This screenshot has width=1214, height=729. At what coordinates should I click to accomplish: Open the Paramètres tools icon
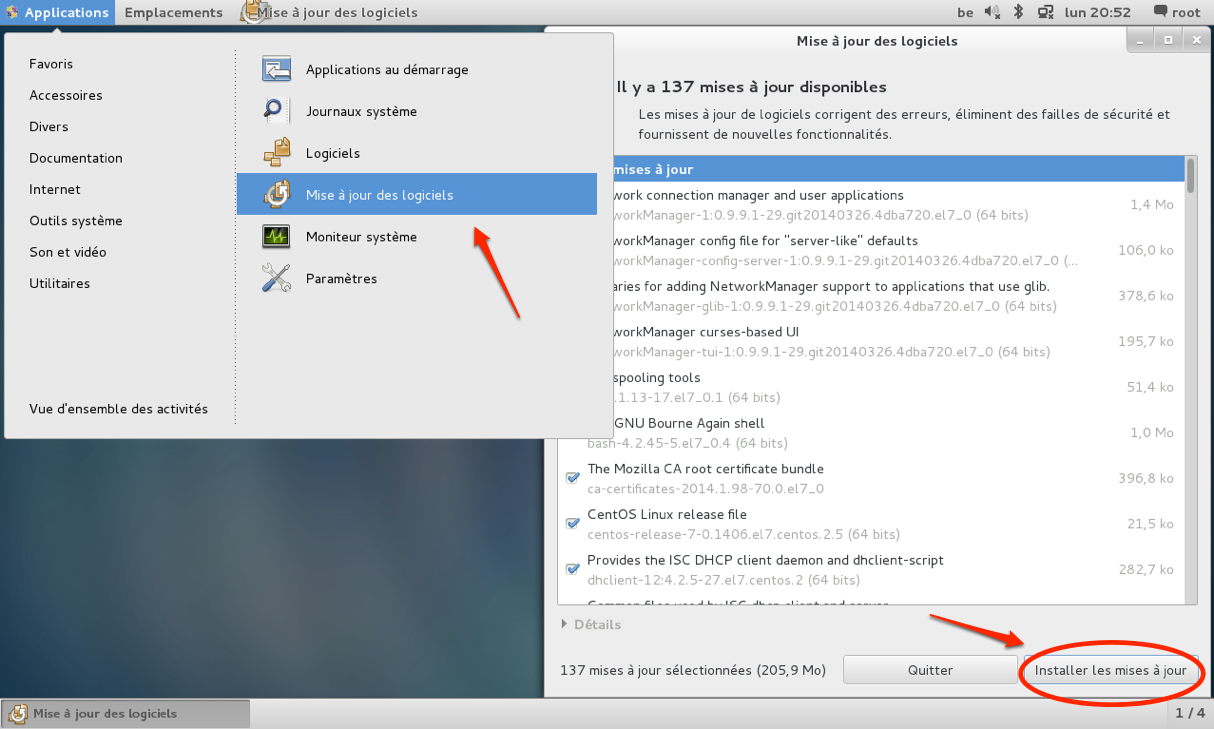click(276, 278)
